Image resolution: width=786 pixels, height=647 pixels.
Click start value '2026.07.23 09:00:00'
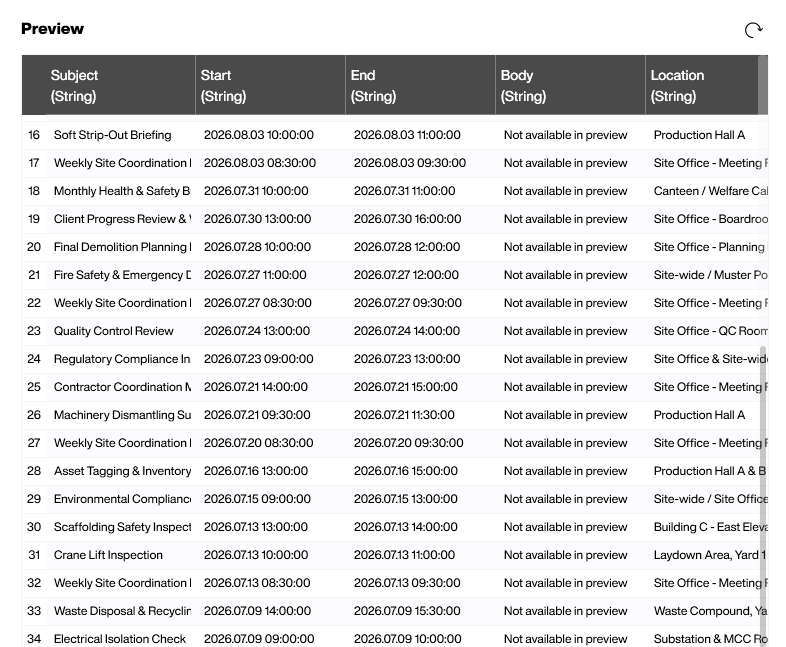tap(259, 359)
